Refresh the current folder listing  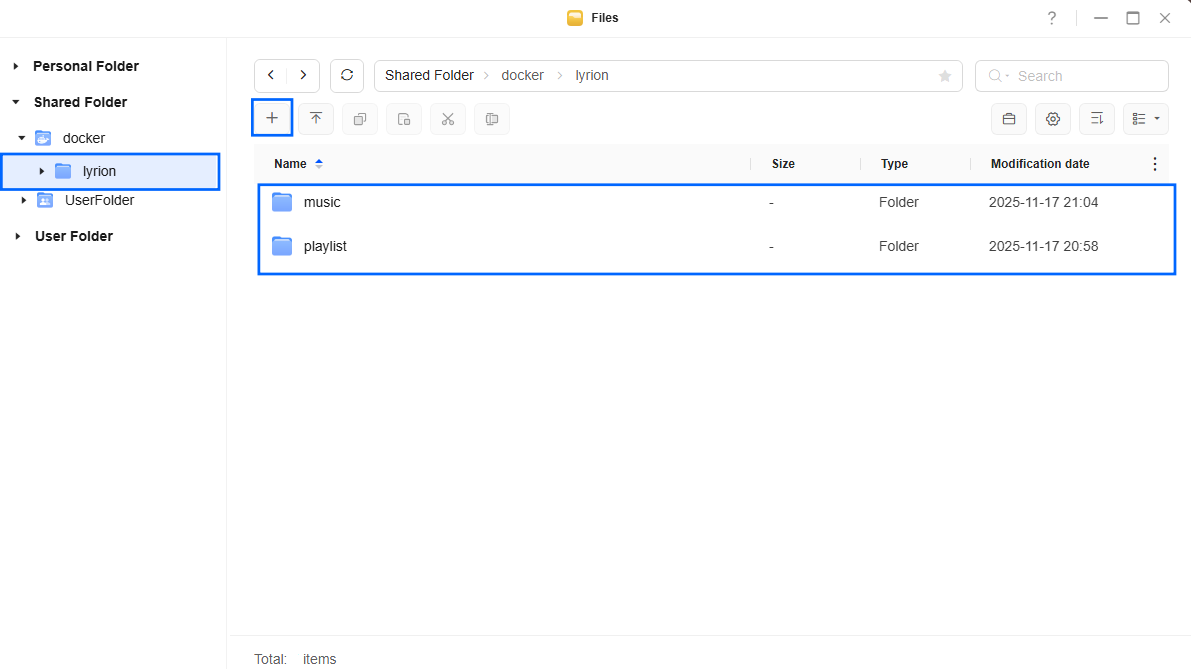click(347, 76)
